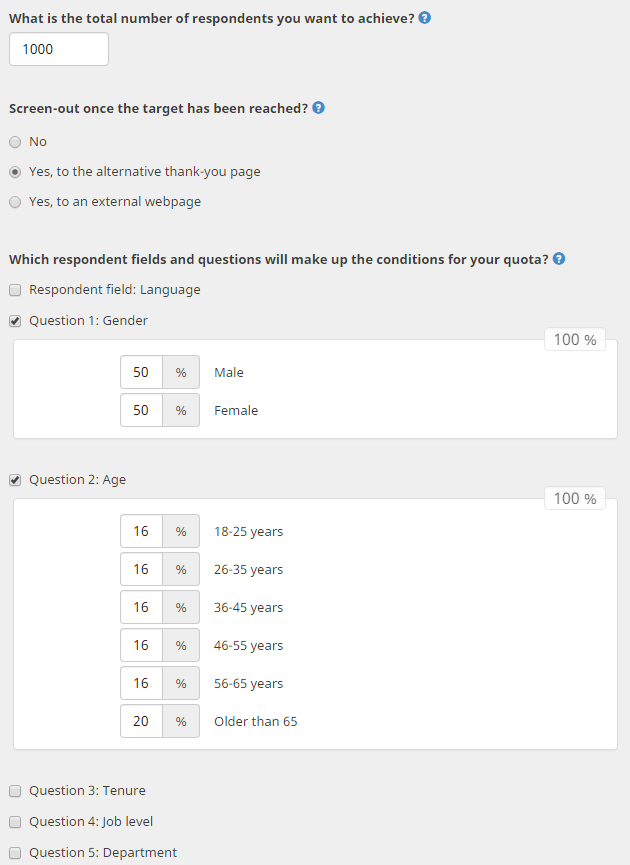The image size is (630, 865).
Task: Open help icon beside screen-out question
Action: [x=318, y=108]
